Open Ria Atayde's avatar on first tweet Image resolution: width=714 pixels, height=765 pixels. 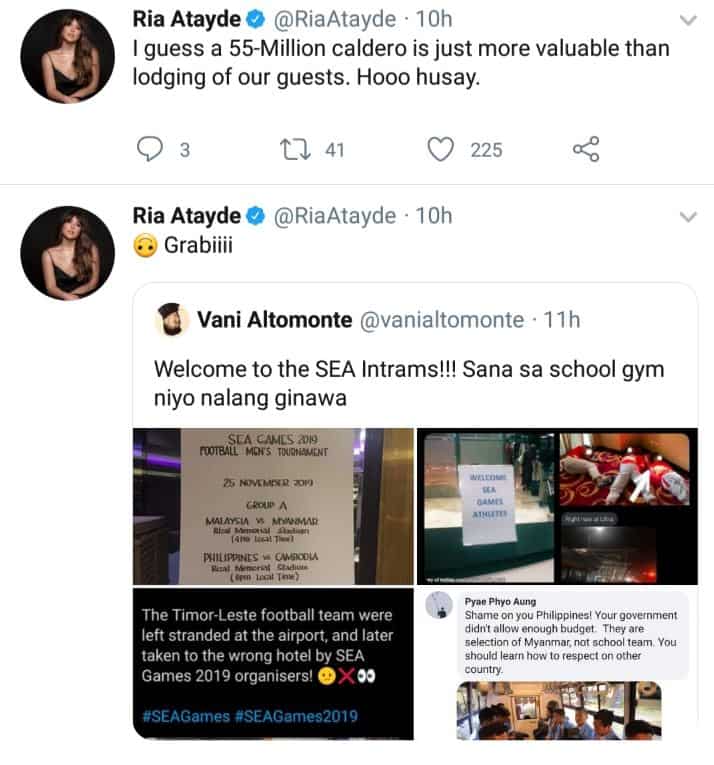(x=67, y=56)
